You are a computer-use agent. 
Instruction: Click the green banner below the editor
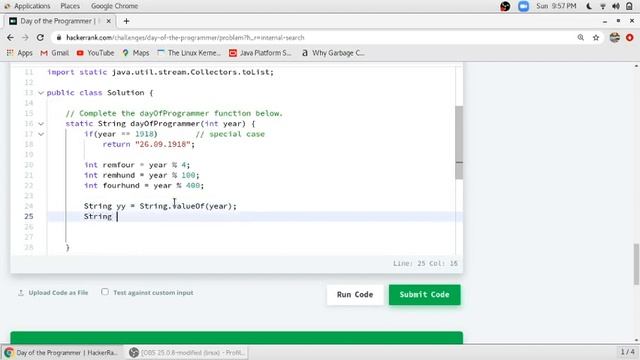pyautogui.click(x=237, y=338)
